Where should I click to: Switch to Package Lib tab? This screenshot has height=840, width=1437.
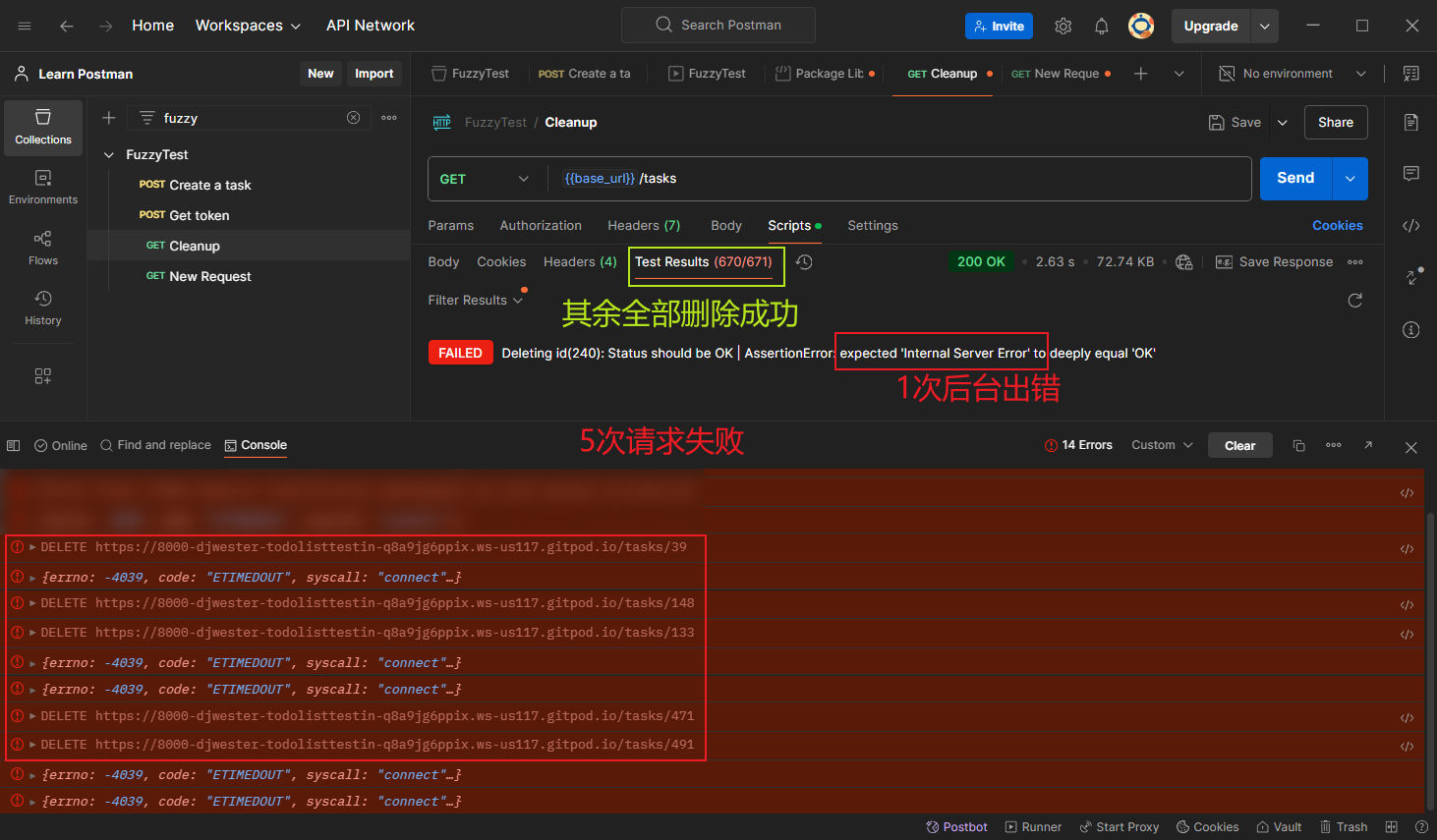825,74
